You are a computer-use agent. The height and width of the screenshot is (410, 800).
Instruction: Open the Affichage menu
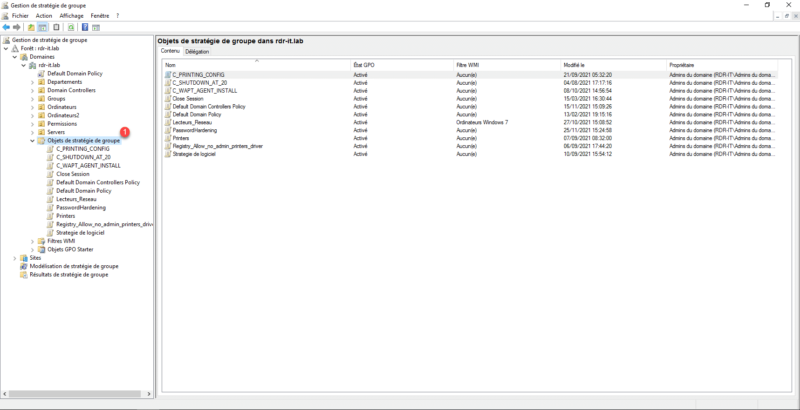click(72, 16)
